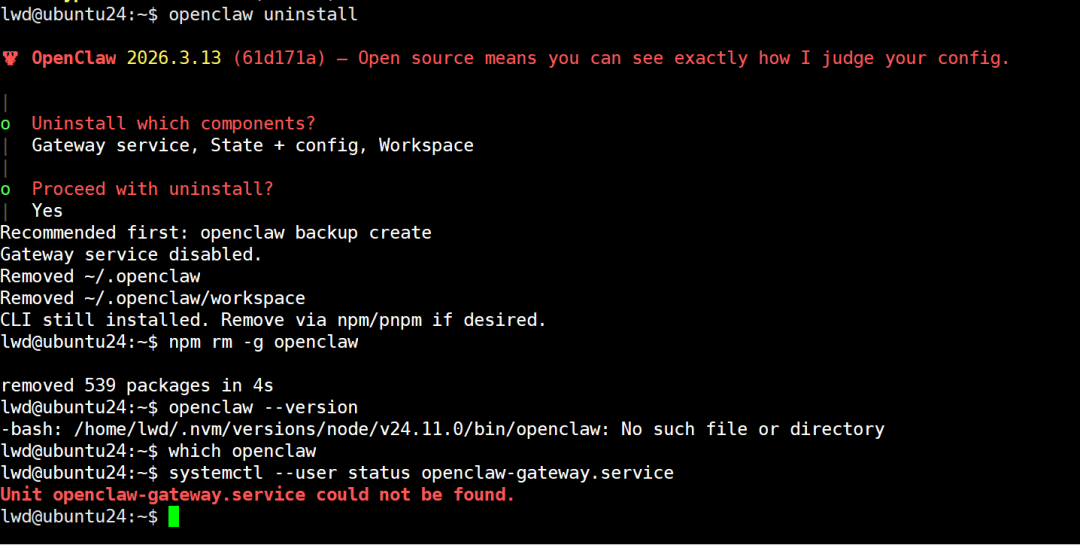Select the 'Gateway service, State + config, Workspace' answer
The width and height of the screenshot is (1080, 545).
(x=252, y=146)
